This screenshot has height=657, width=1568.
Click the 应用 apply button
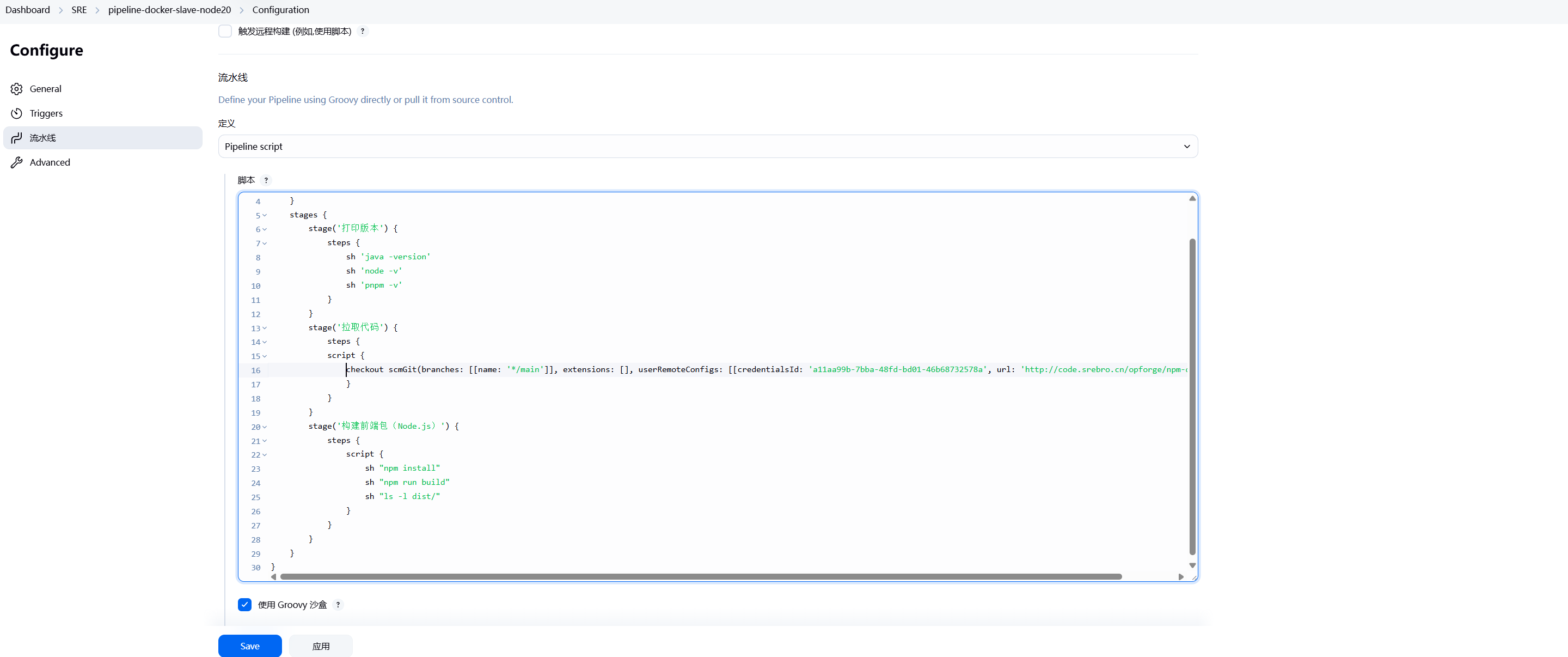point(321,646)
